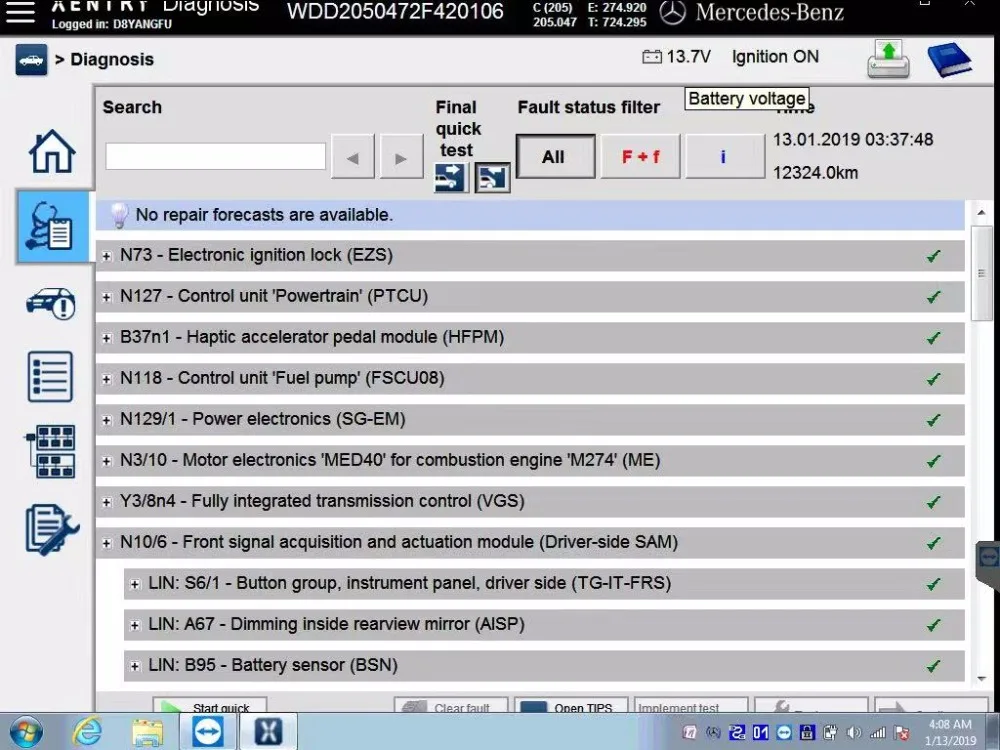The image size is (1000, 750).
Task: Toggle the 'i' info fault filter
Action: [724, 156]
